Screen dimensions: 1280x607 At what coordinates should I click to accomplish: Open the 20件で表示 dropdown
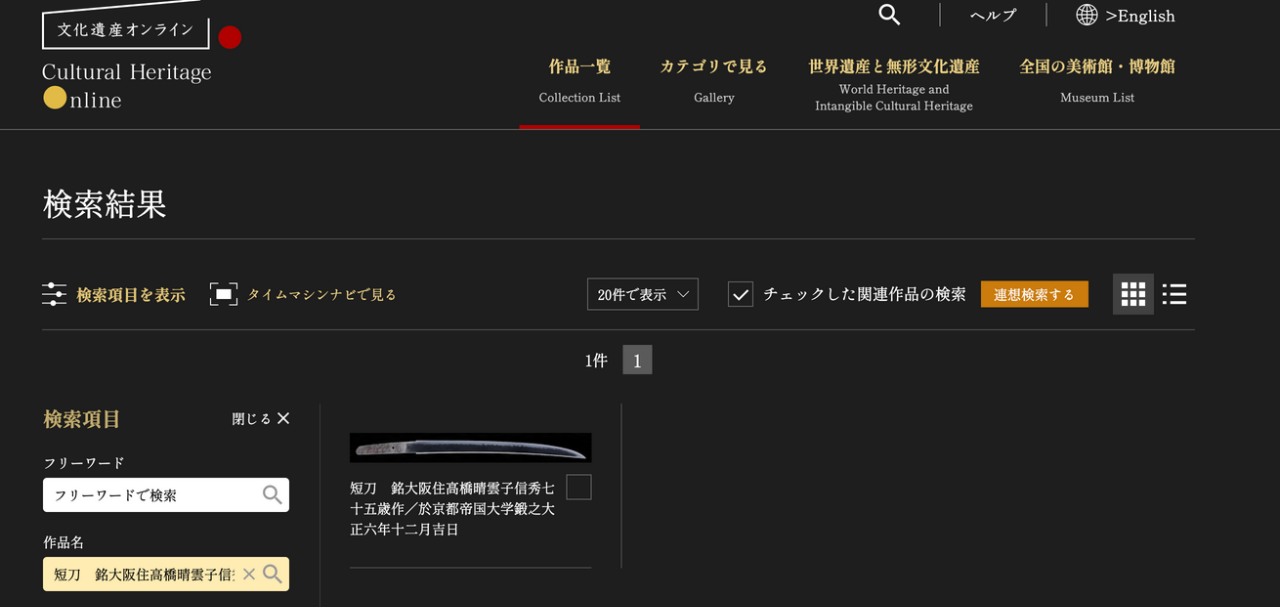pyautogui.click(x=642, y=294)
